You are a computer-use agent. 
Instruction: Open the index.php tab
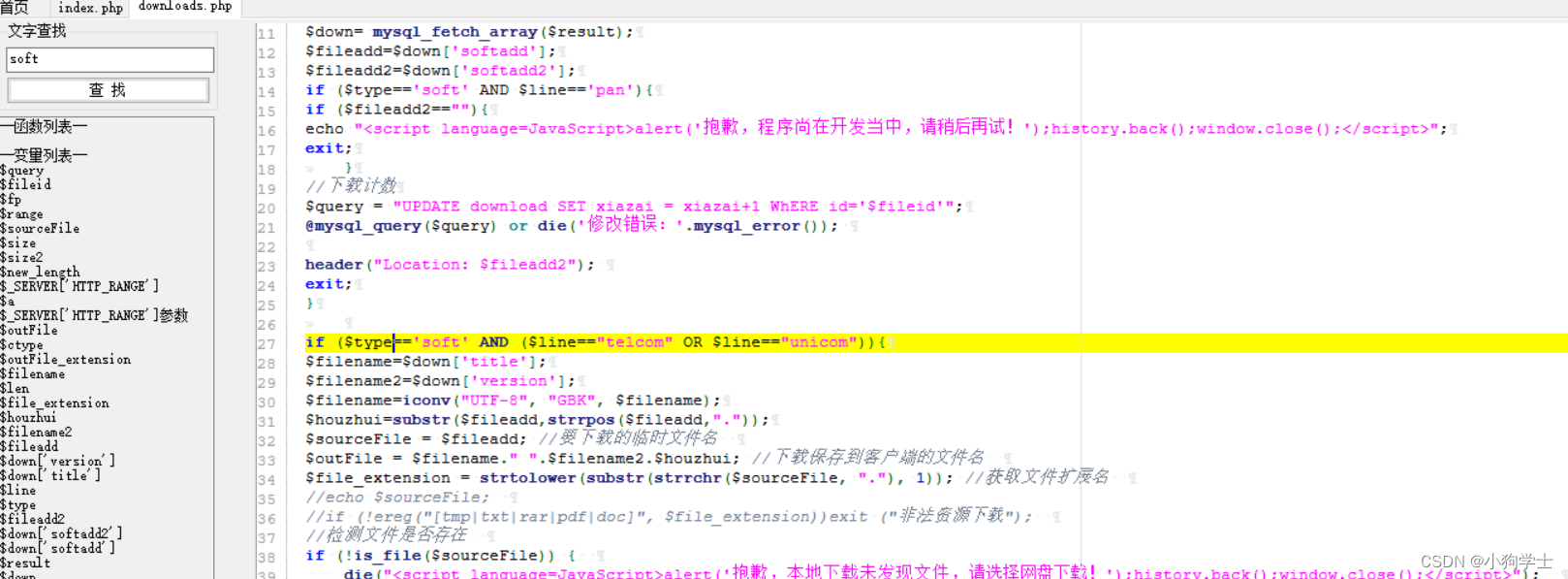(x=90, y=8)
